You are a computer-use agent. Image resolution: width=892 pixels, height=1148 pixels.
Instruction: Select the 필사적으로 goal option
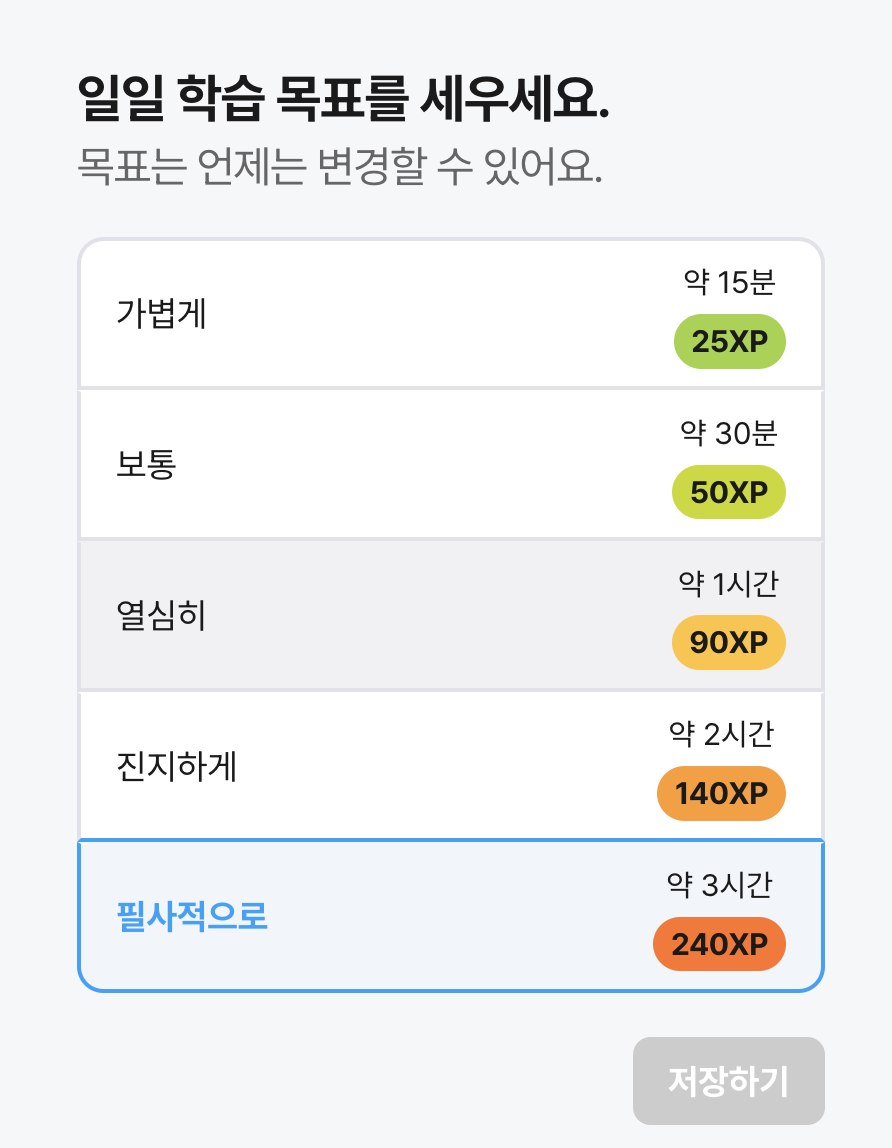coord(451,916)
